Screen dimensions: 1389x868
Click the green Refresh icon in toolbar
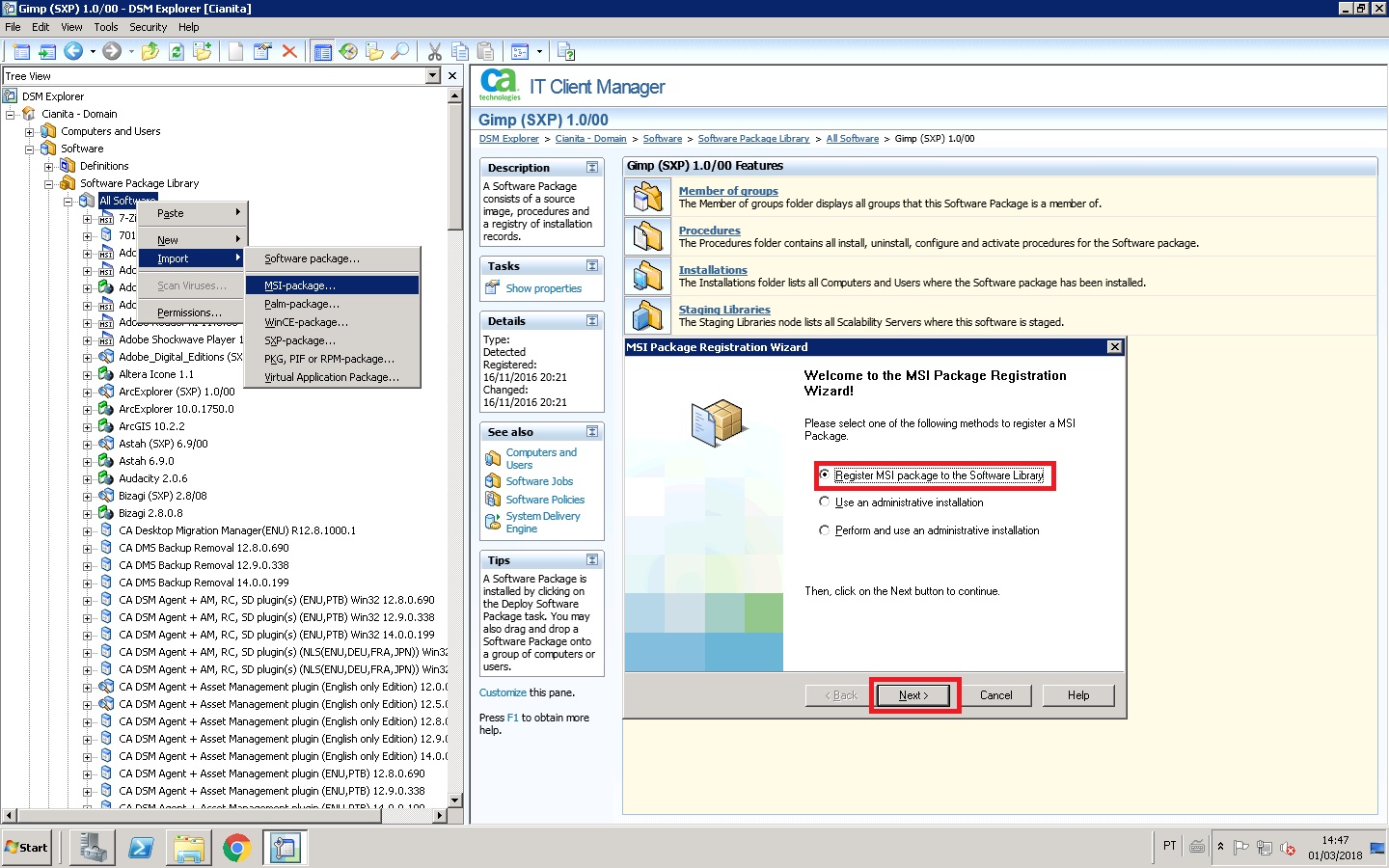tap(177, 51)
